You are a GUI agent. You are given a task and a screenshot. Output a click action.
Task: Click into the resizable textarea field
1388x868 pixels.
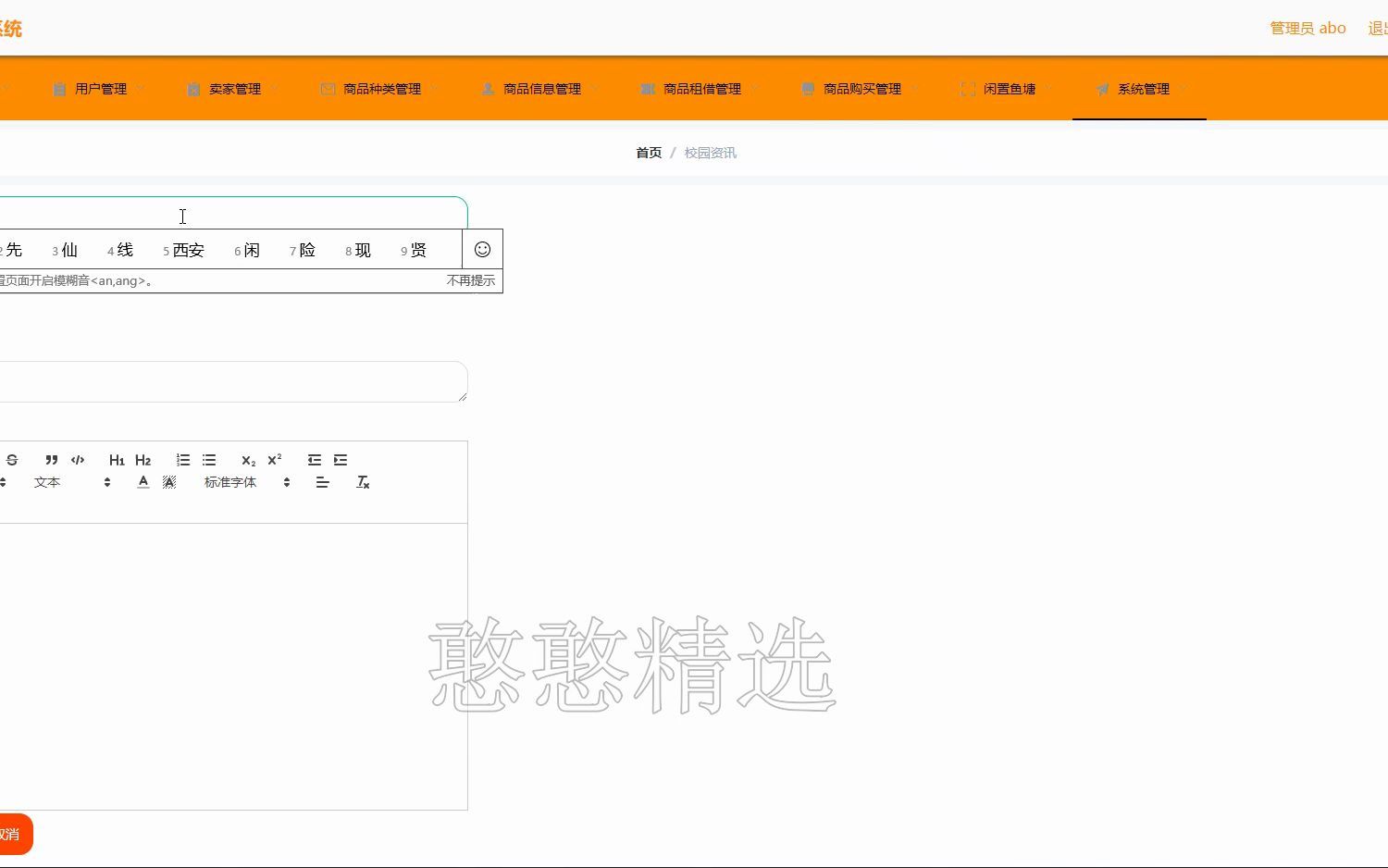pyautogui.click(x=233, y=381)
